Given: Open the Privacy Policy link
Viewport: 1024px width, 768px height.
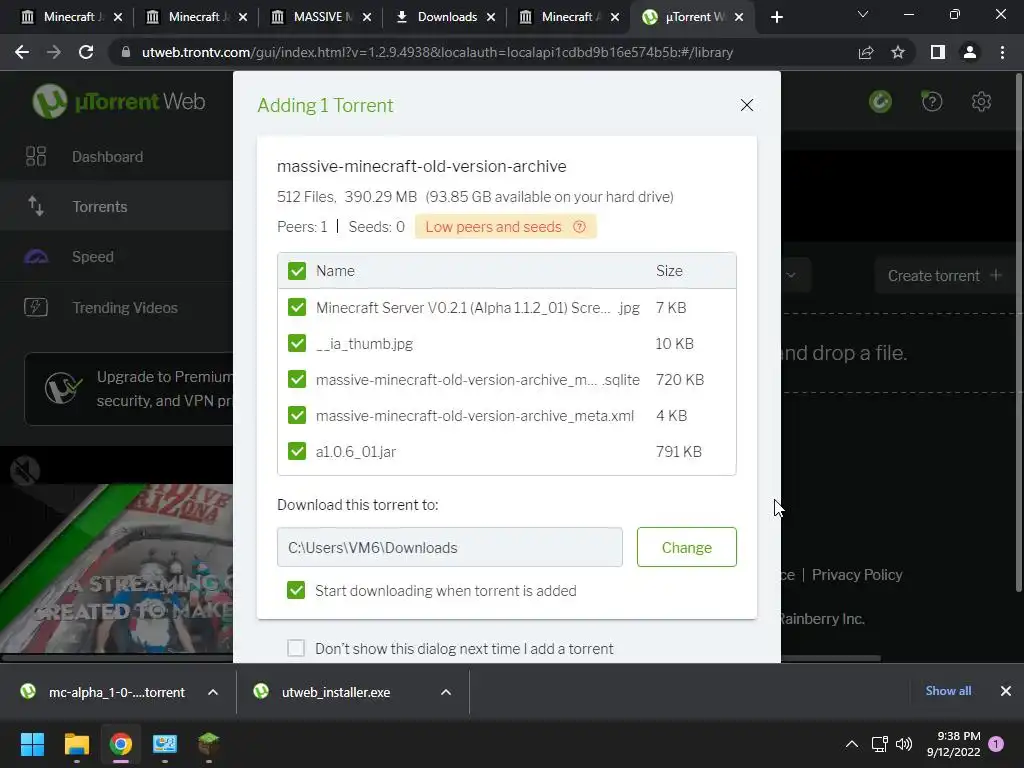Looking at the screenshot, I should [857, 575].
